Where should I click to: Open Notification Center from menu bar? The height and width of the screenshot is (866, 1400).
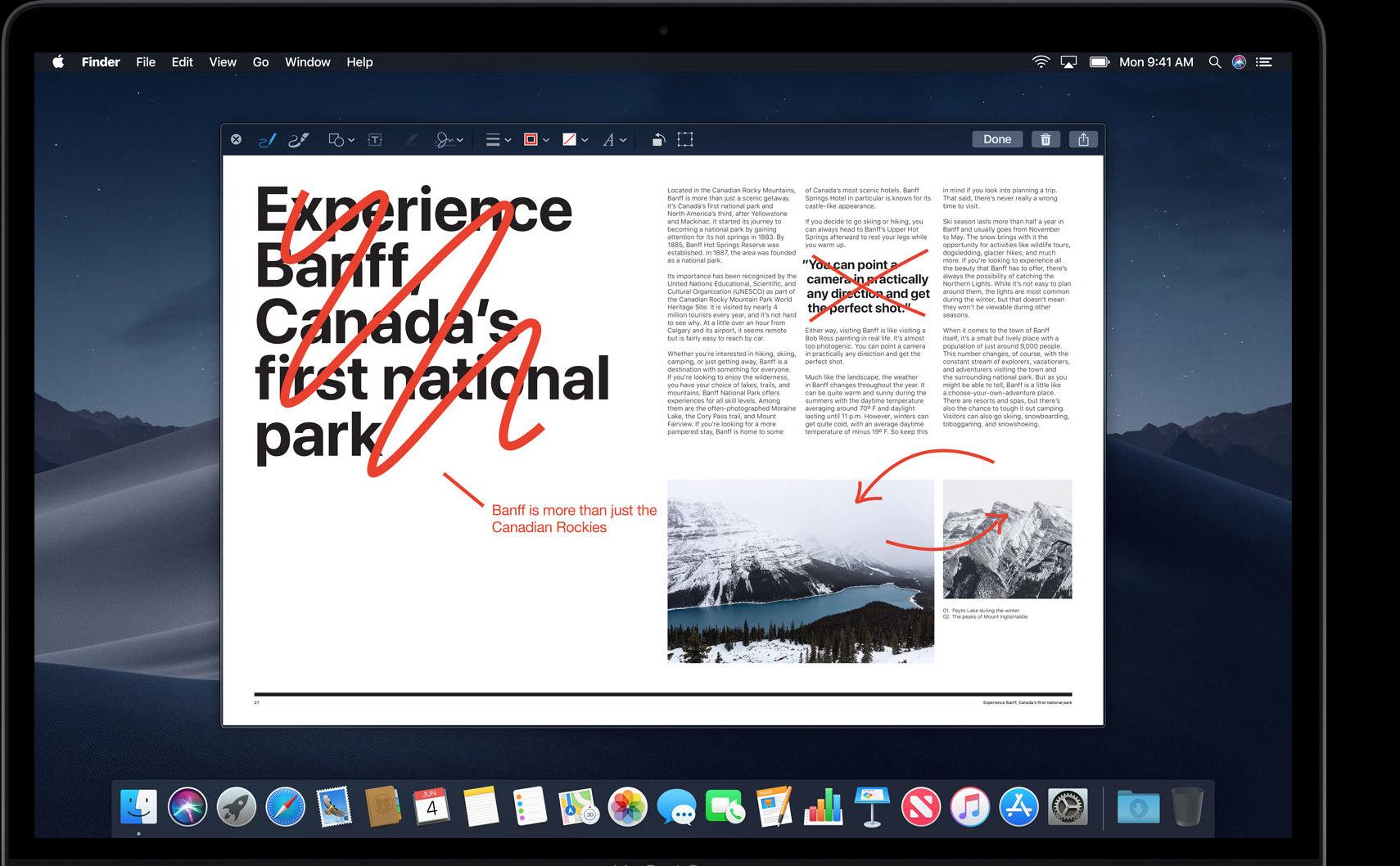[x=1264, y=62]
